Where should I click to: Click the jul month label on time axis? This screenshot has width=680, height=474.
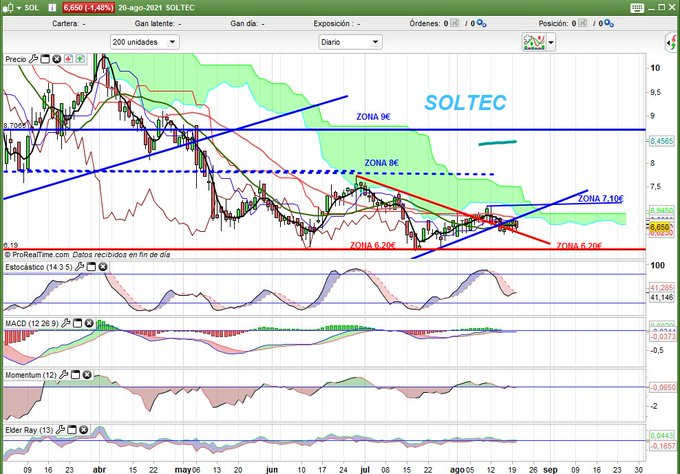pos(365,469)
